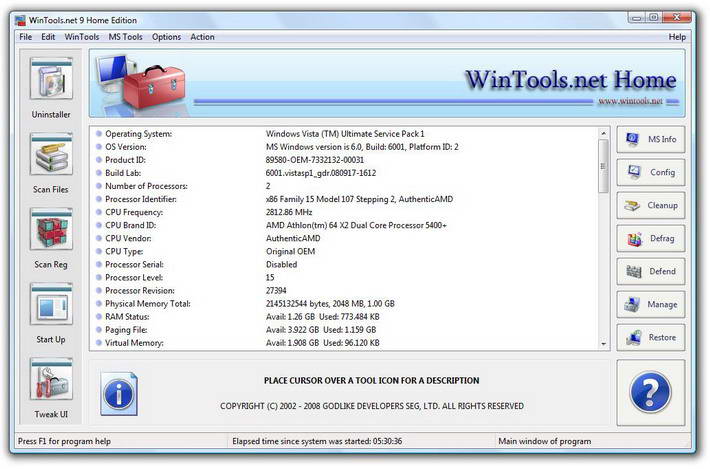The height and width of the screenshot is (469, 710).
Task: Click the AMD Athlon 64 X2 processor value
Action: coord(356,225)
